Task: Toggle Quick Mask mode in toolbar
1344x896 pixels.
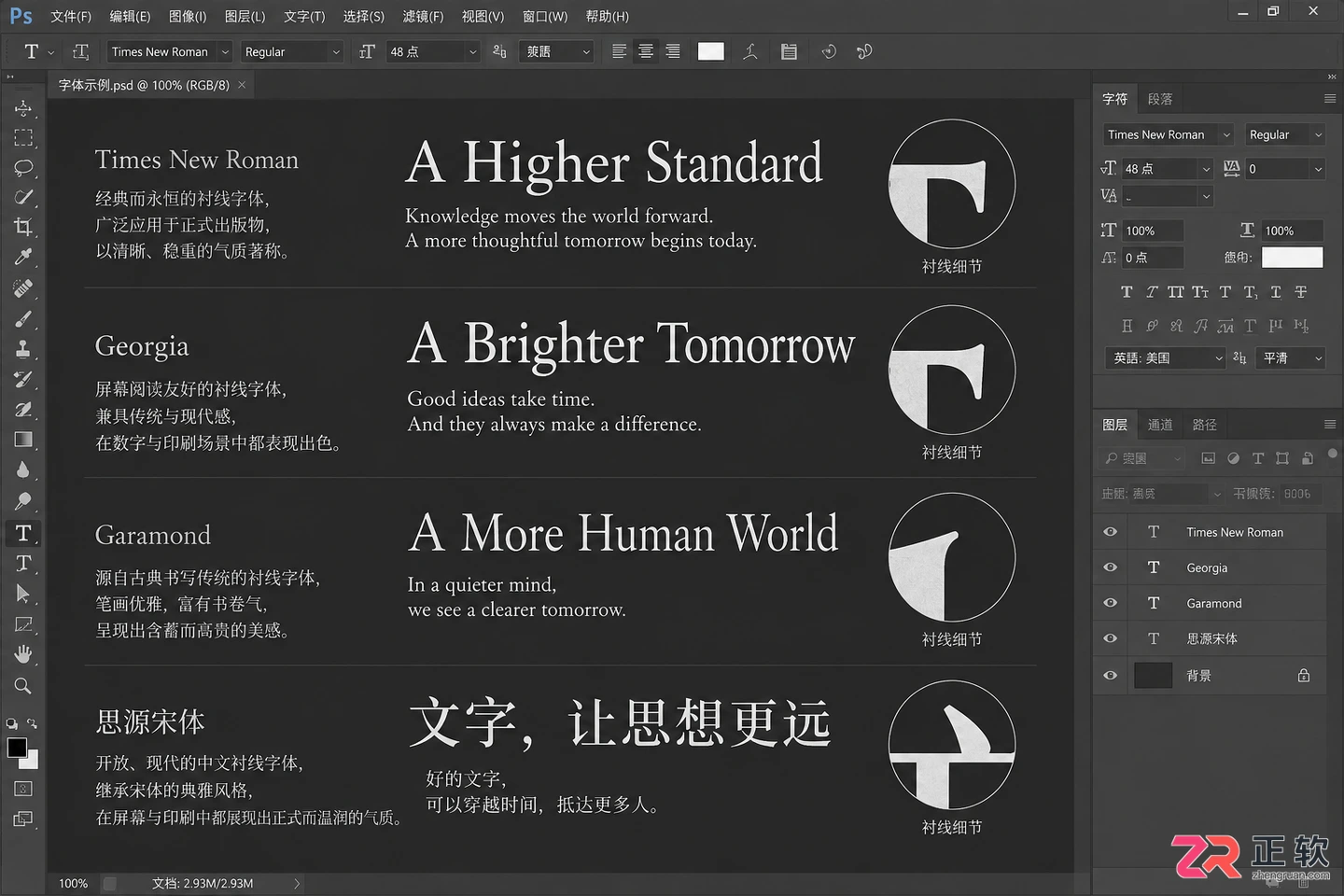Action: pyautogui.click(x=23, y=789)
